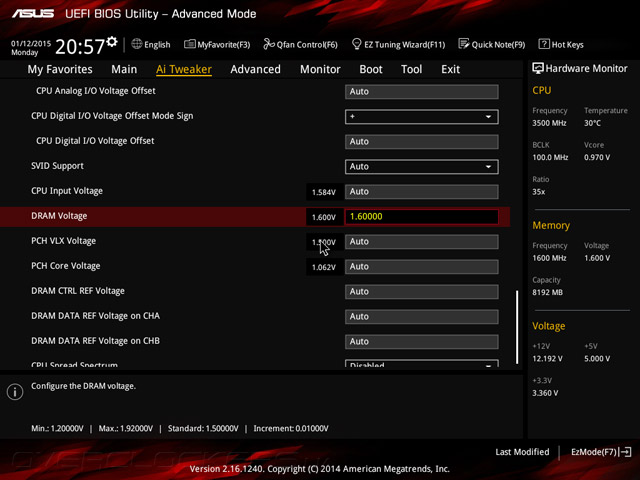Click the PCH Core Voltage Auto field
Image resolution: width=640 pixels, height=480 pixels.
(422, 267)
